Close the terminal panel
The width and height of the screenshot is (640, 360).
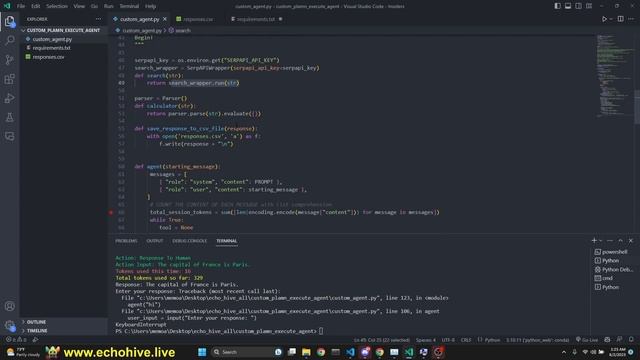tap(631, 240)
